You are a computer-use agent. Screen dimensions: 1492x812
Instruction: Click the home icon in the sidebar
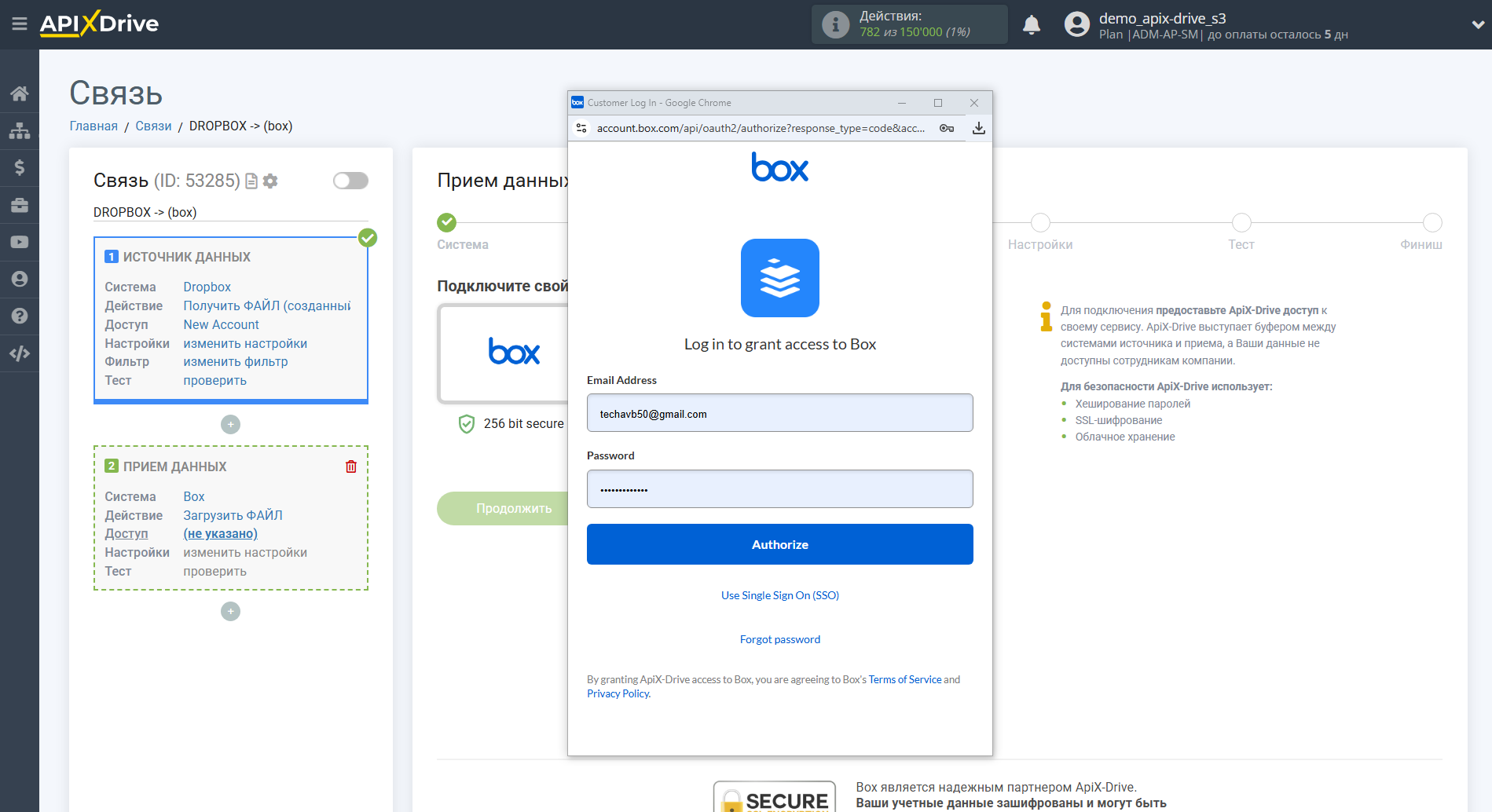click(x=20, y=93)
